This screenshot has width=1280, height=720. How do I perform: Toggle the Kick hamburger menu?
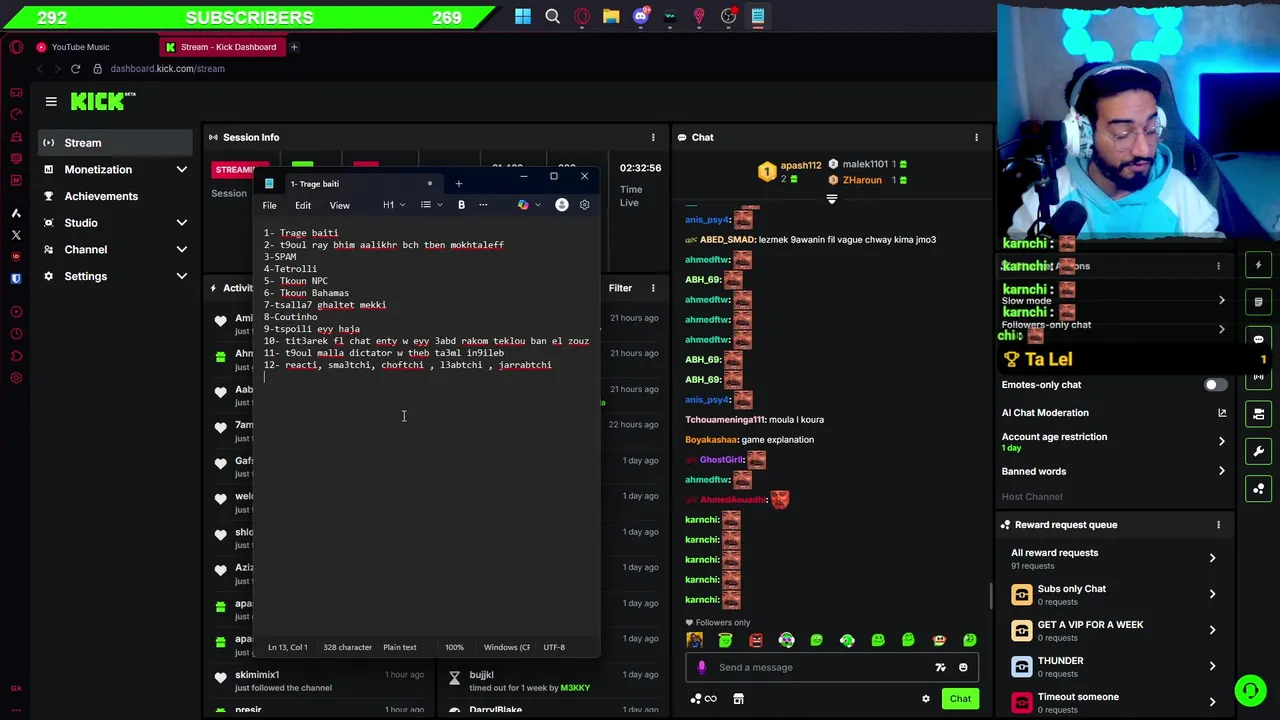pyautogui.click(x=51, y=101)
